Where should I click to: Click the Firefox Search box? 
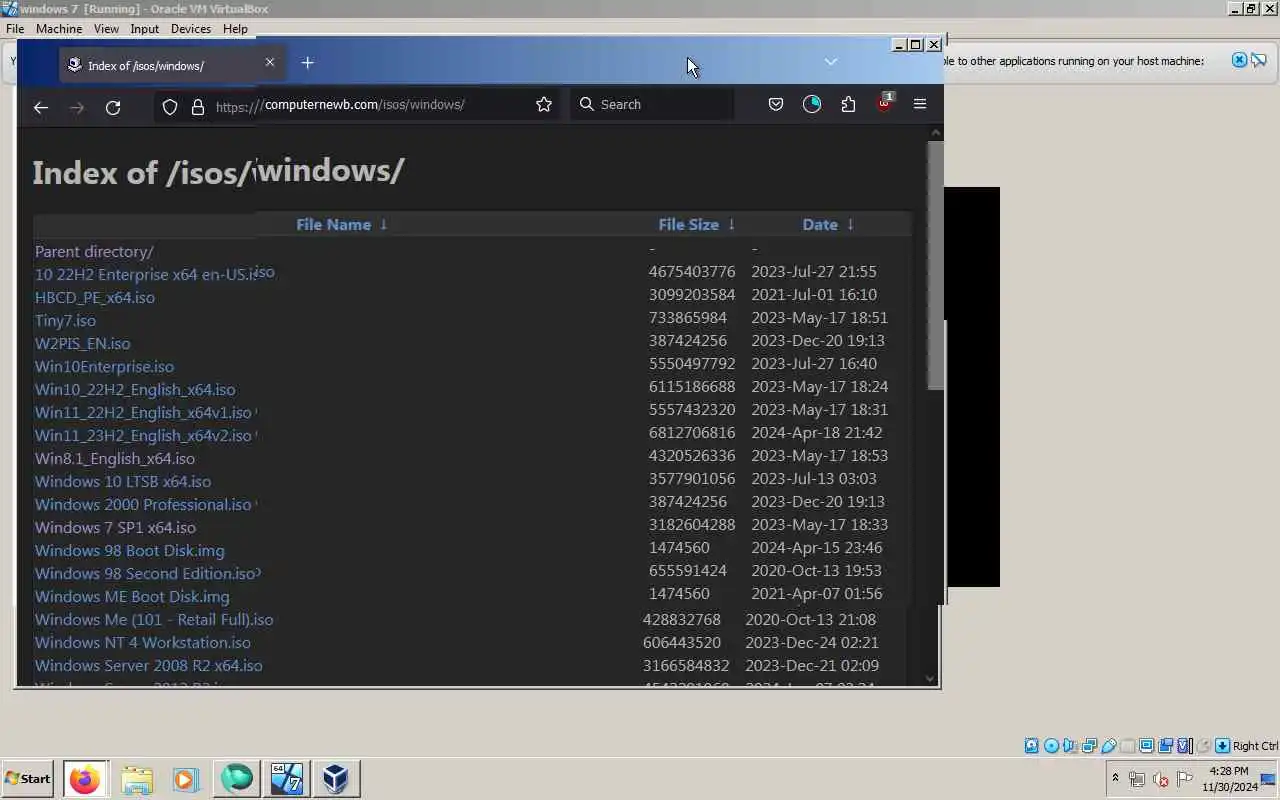click(652, 104)
